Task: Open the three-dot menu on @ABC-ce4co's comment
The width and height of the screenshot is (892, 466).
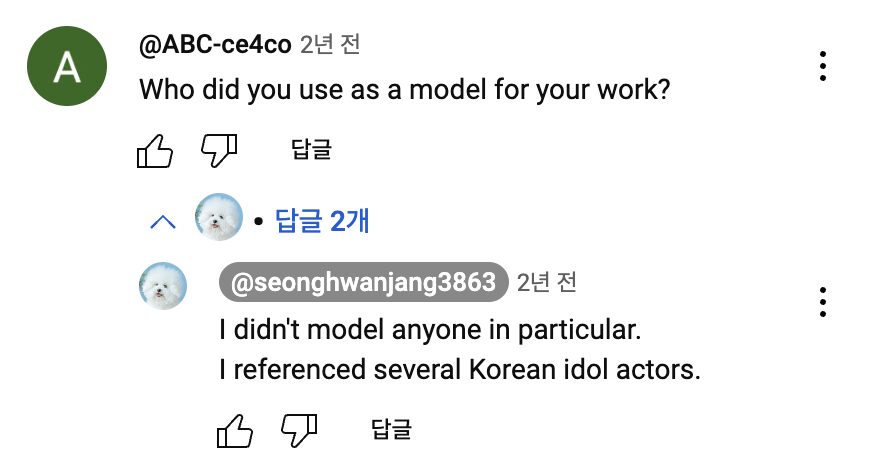Action: coord(822,65)
